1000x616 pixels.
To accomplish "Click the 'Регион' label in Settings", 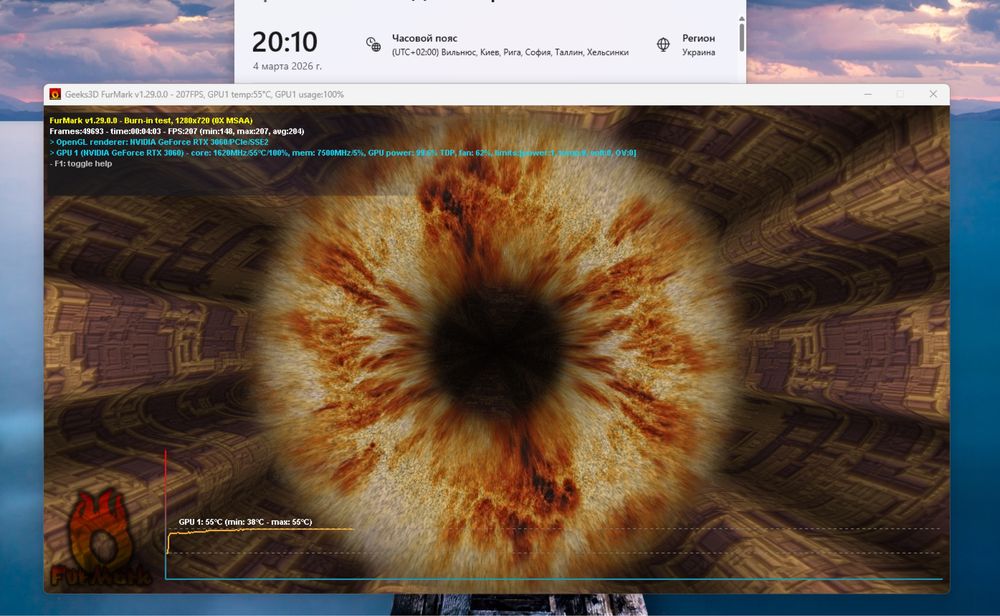I will [698, 38].
